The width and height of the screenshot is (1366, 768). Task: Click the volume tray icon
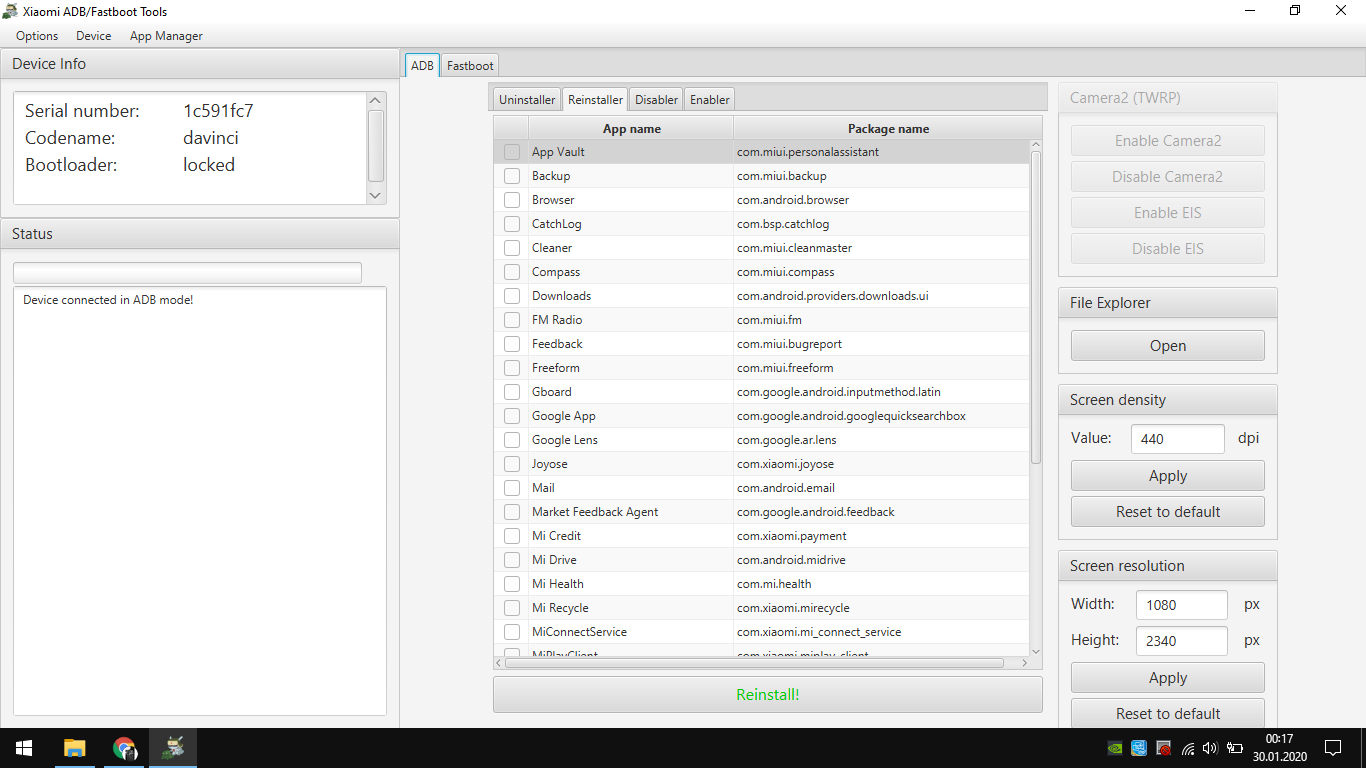(1211, 748)
